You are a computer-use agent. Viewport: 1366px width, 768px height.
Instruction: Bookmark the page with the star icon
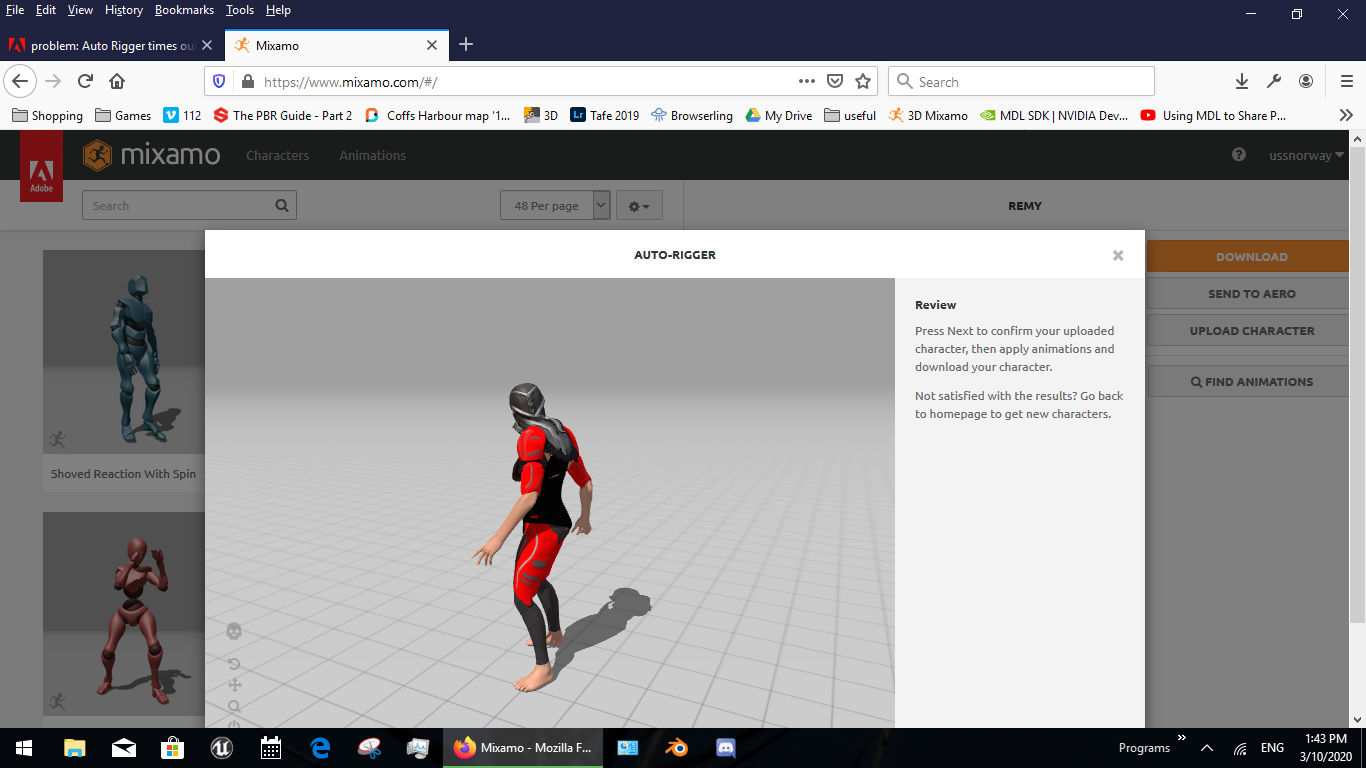click(x=862, y=81)
